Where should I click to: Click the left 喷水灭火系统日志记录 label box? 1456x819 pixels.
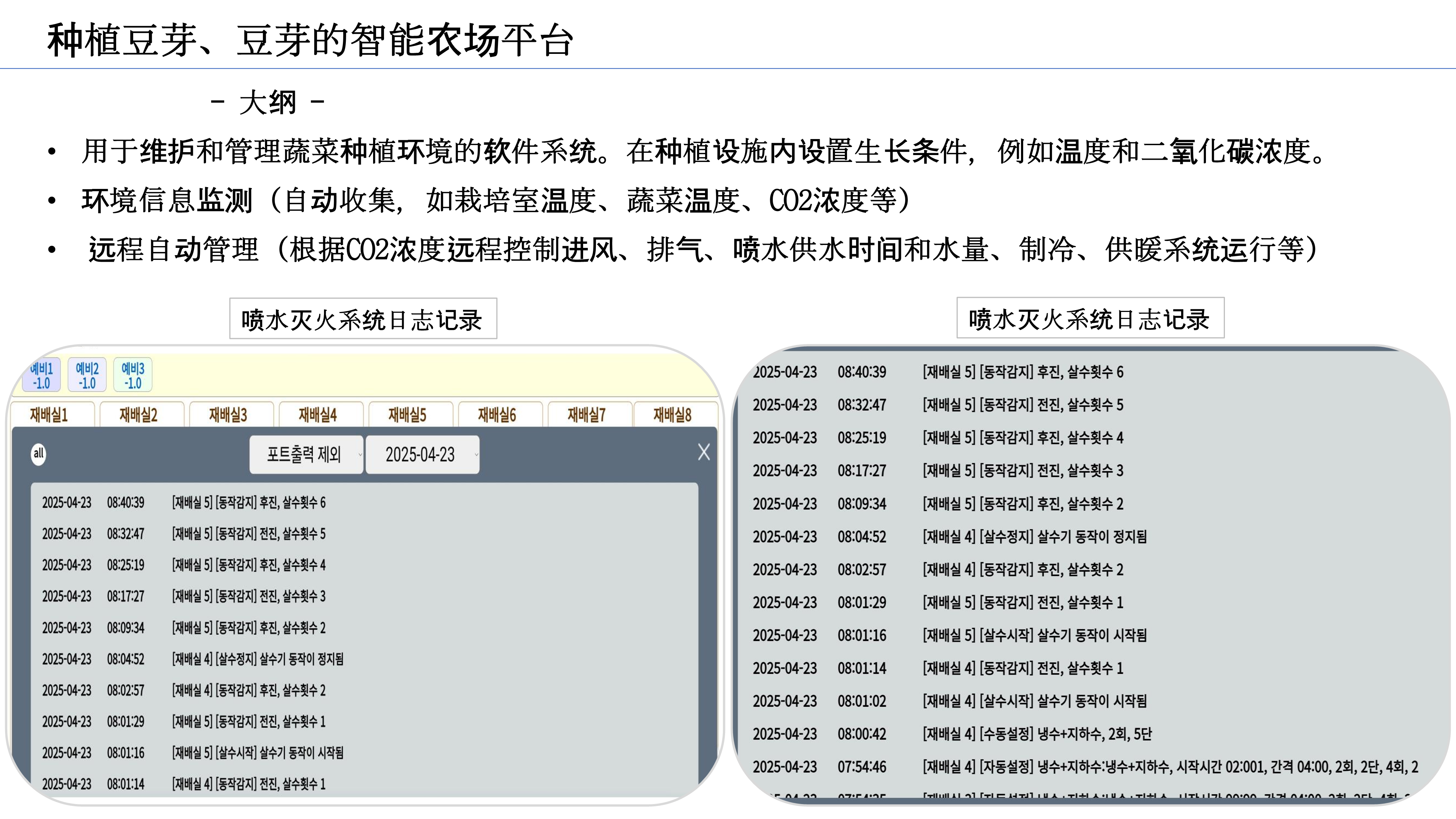coord(363,319)
